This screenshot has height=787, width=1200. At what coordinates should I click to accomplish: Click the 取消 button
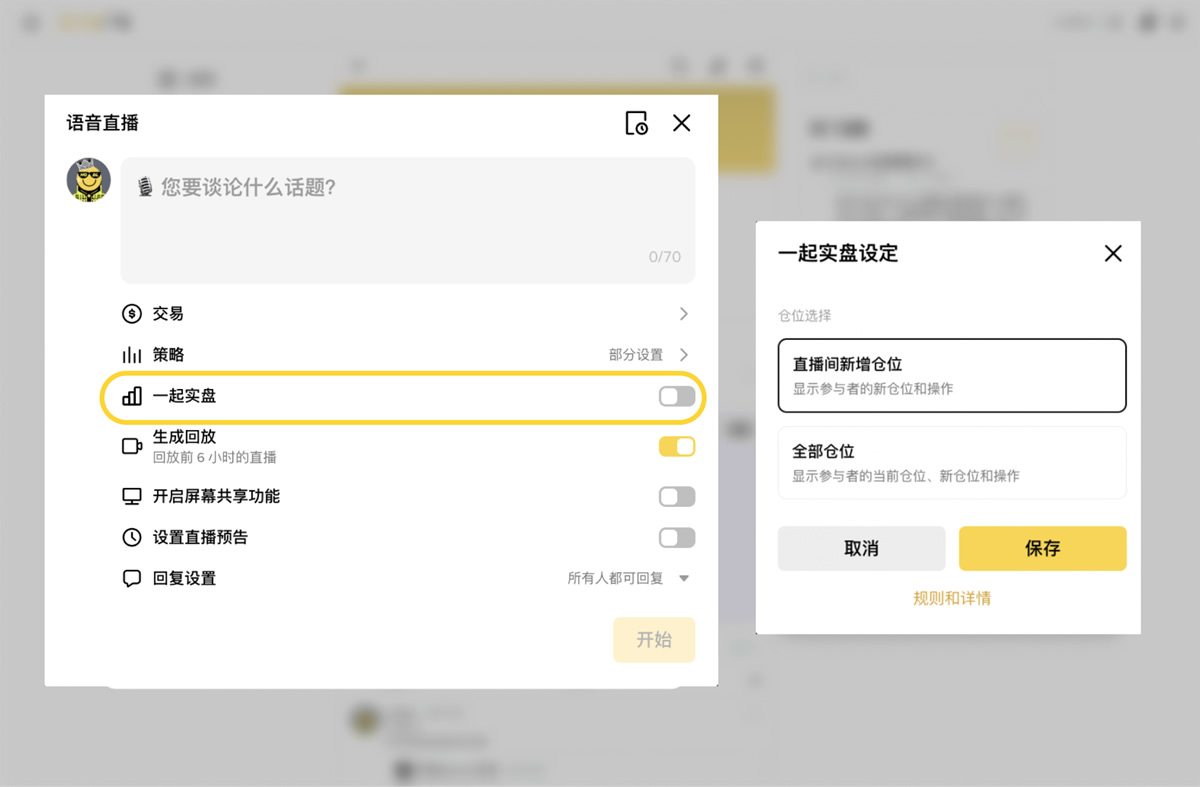861,548
